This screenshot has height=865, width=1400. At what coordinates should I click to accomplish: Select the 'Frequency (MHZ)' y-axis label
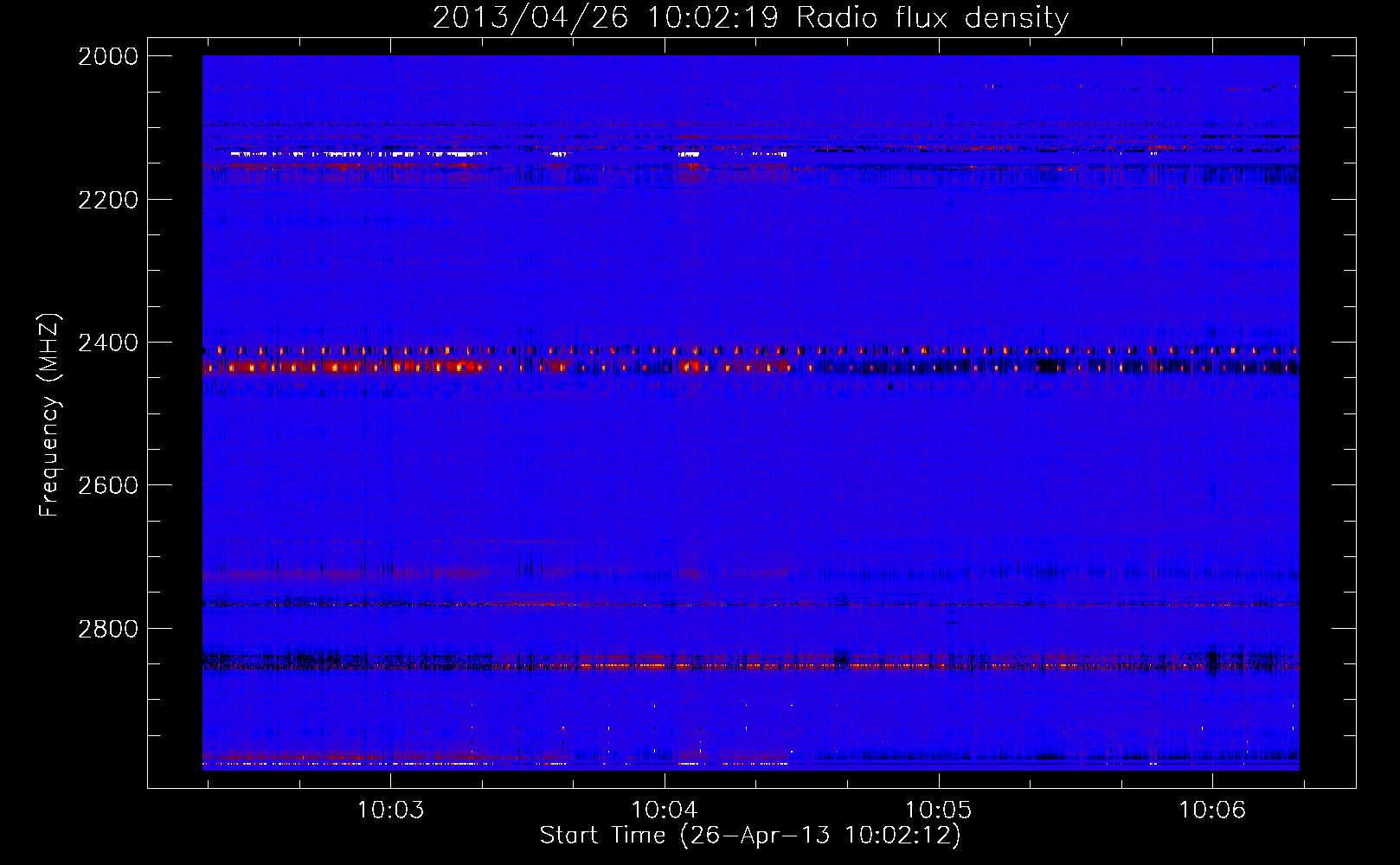(x=49, y=415)
